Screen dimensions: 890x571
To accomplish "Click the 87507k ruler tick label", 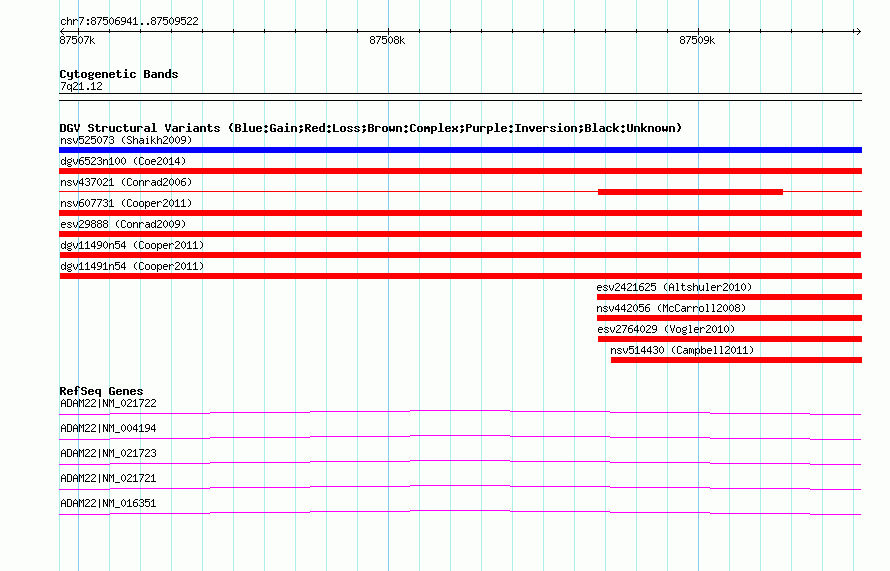I will pos(77,40).
